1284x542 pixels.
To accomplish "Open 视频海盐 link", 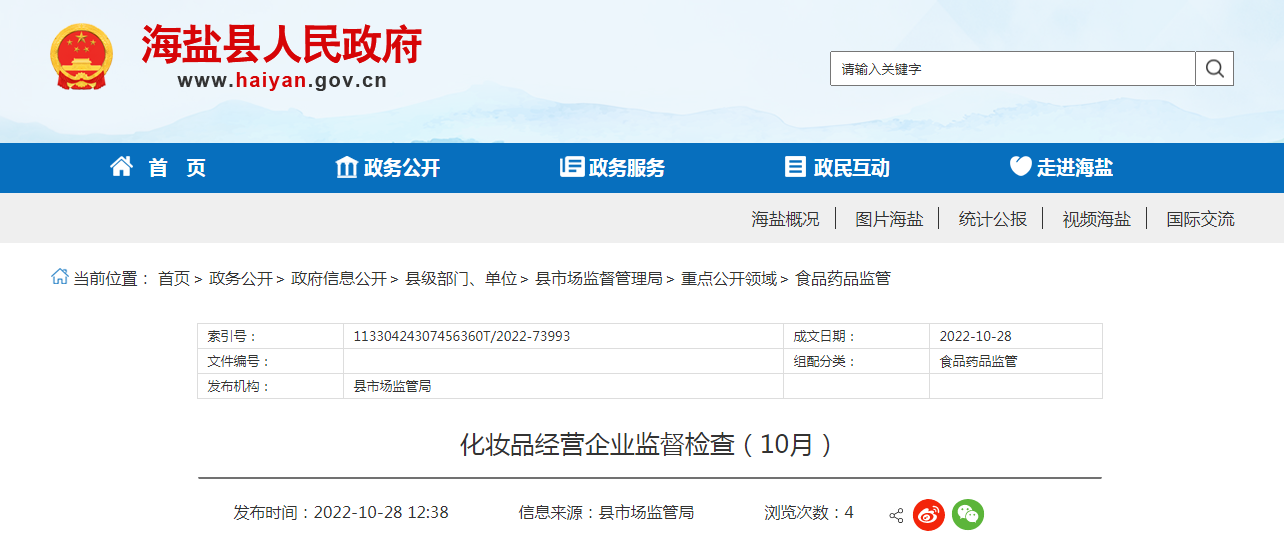I will pos(1096,219).
